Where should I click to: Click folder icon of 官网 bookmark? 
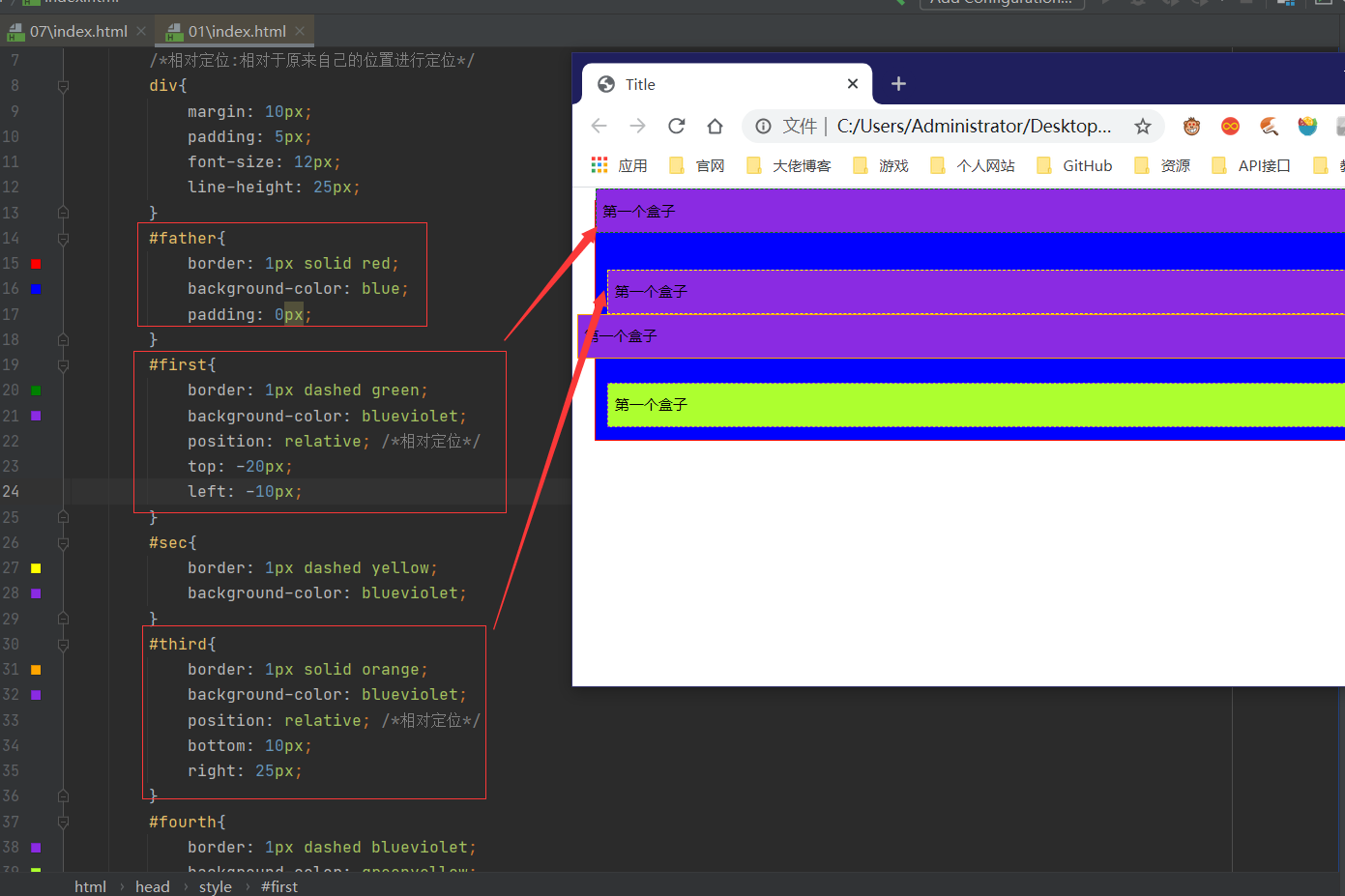click(677, 165)
